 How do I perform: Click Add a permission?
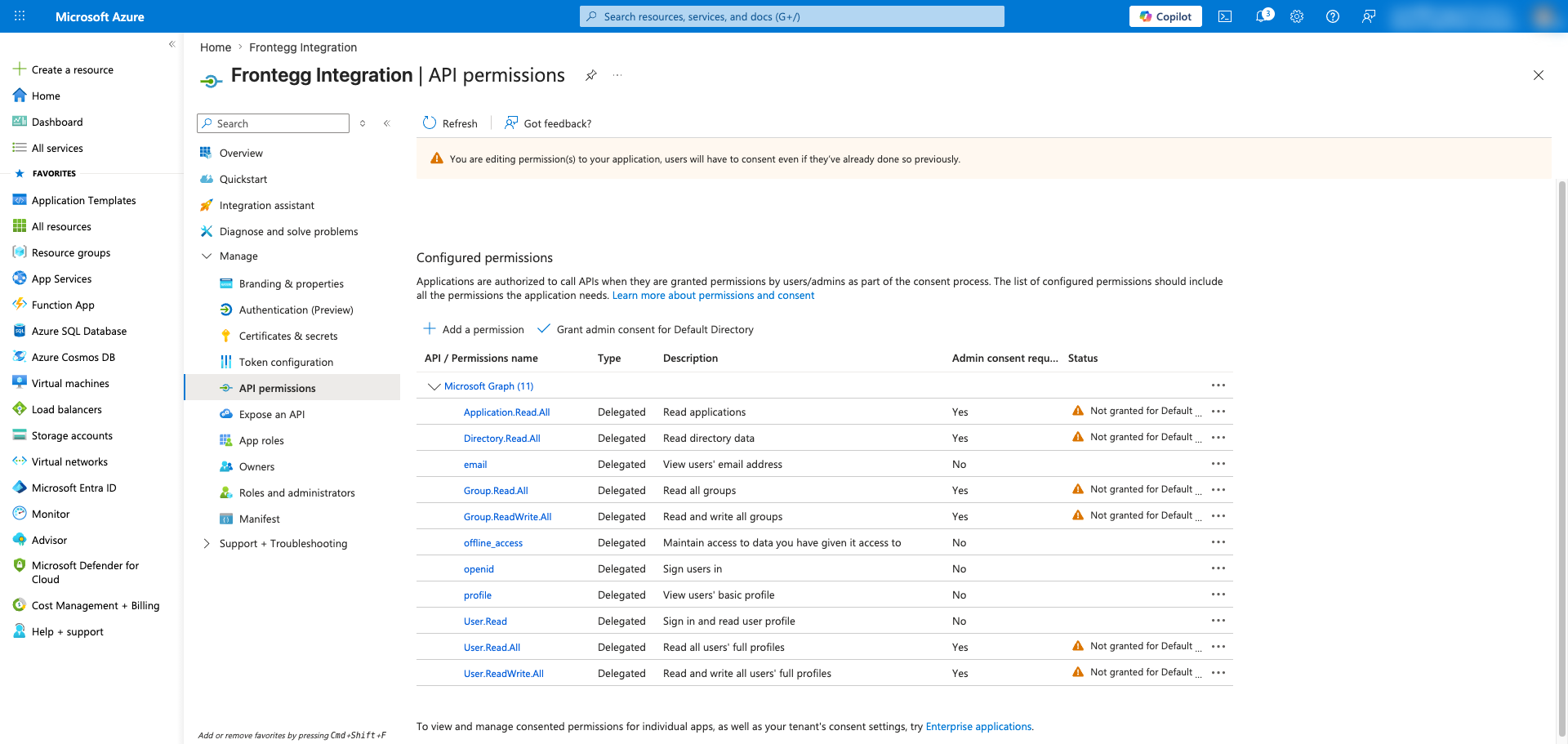474,329
